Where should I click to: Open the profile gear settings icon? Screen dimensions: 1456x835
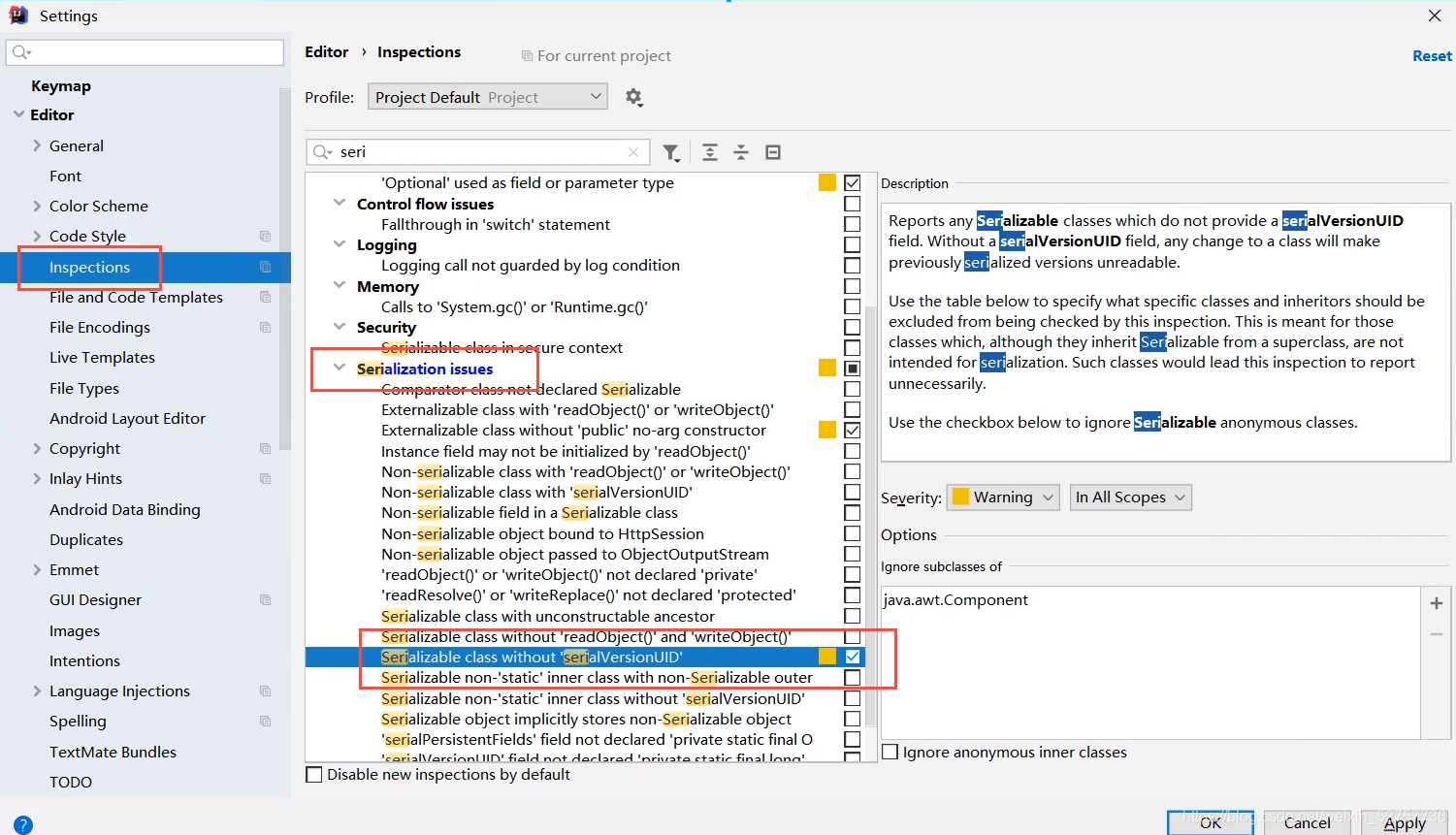pos(634,97)
